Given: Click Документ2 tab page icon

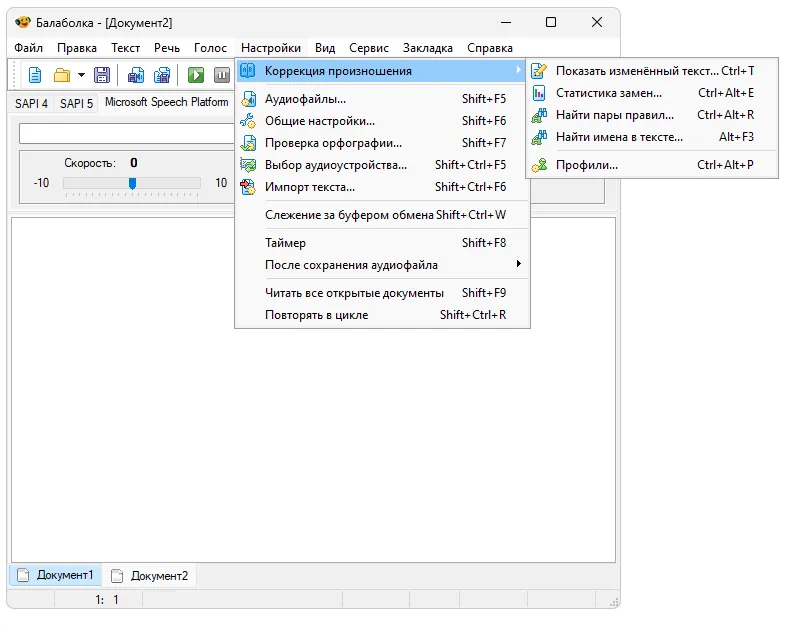Looking at the screenshot, I should click(117, 576).
